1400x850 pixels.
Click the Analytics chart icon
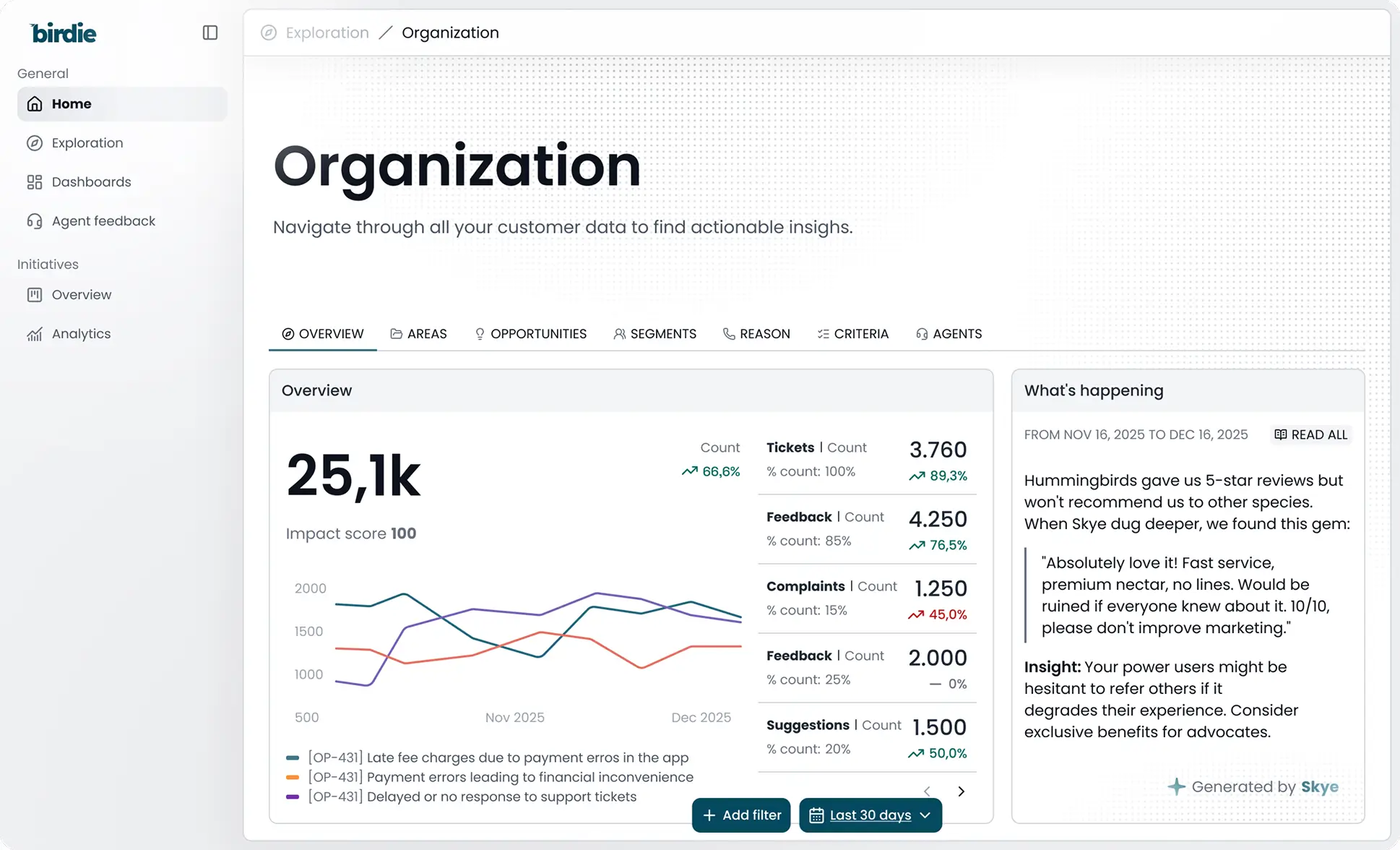[x=35, y=334]
